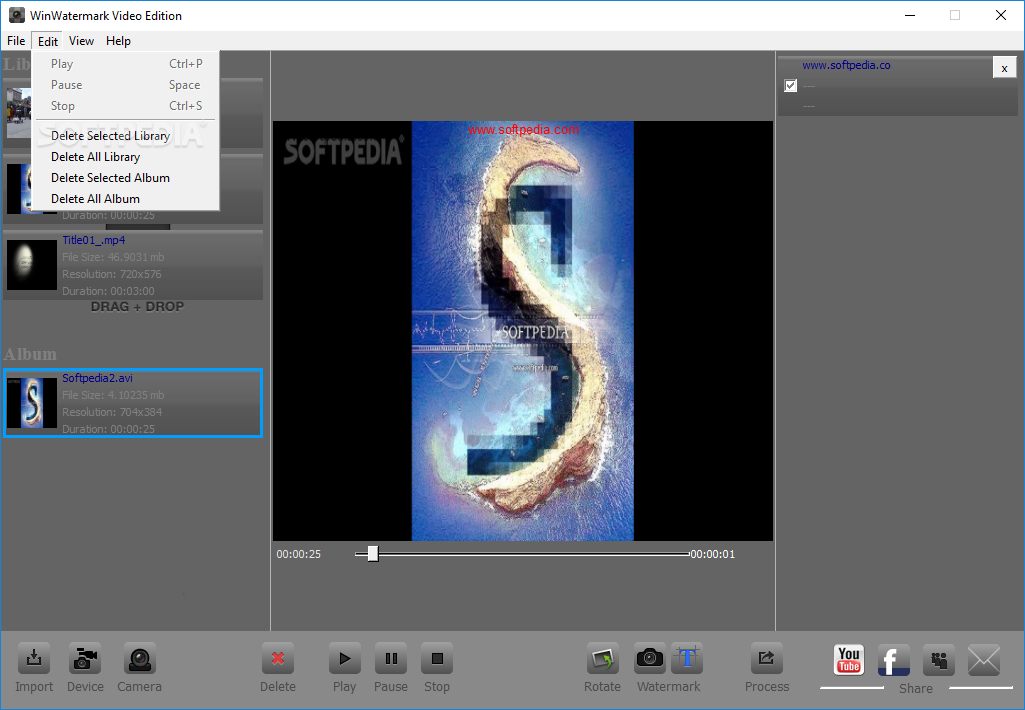Click the Softpedia2.avi file name in Album
Screen dimensions: 1025x710
pos(97,378)
